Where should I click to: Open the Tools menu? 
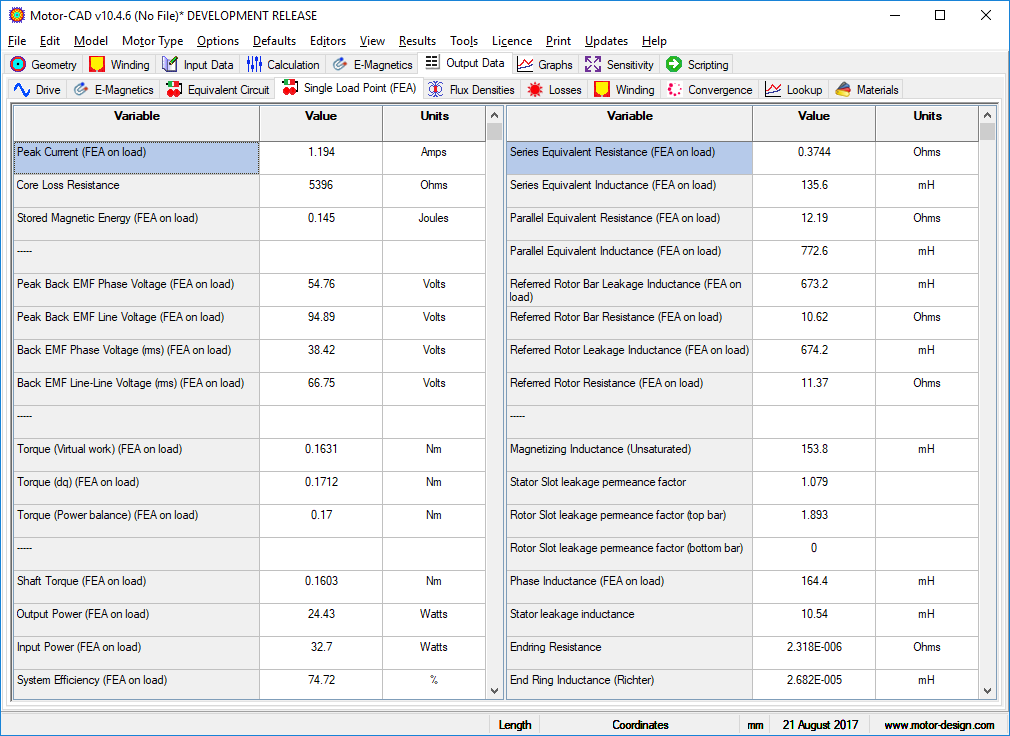coord(464,41)
